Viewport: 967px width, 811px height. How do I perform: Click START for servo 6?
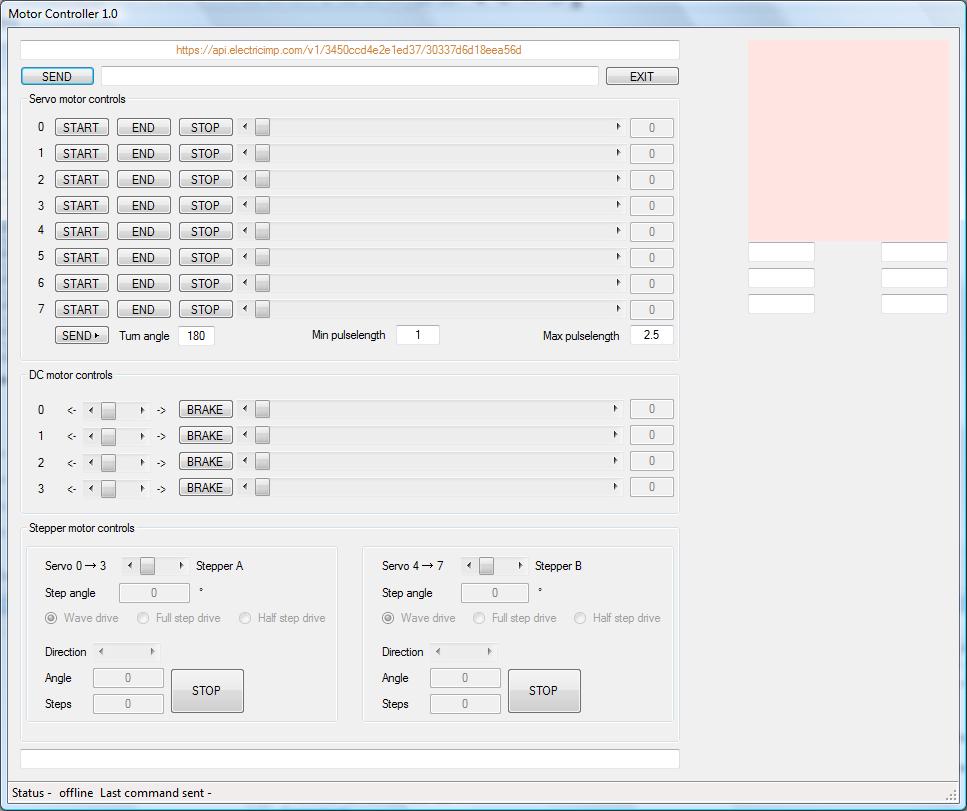tap(81, 282)
